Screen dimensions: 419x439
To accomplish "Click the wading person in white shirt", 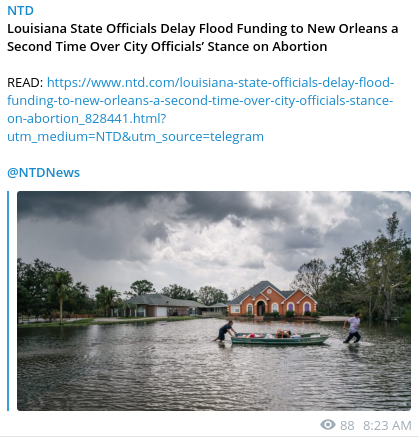I will (x=353, y=328).
